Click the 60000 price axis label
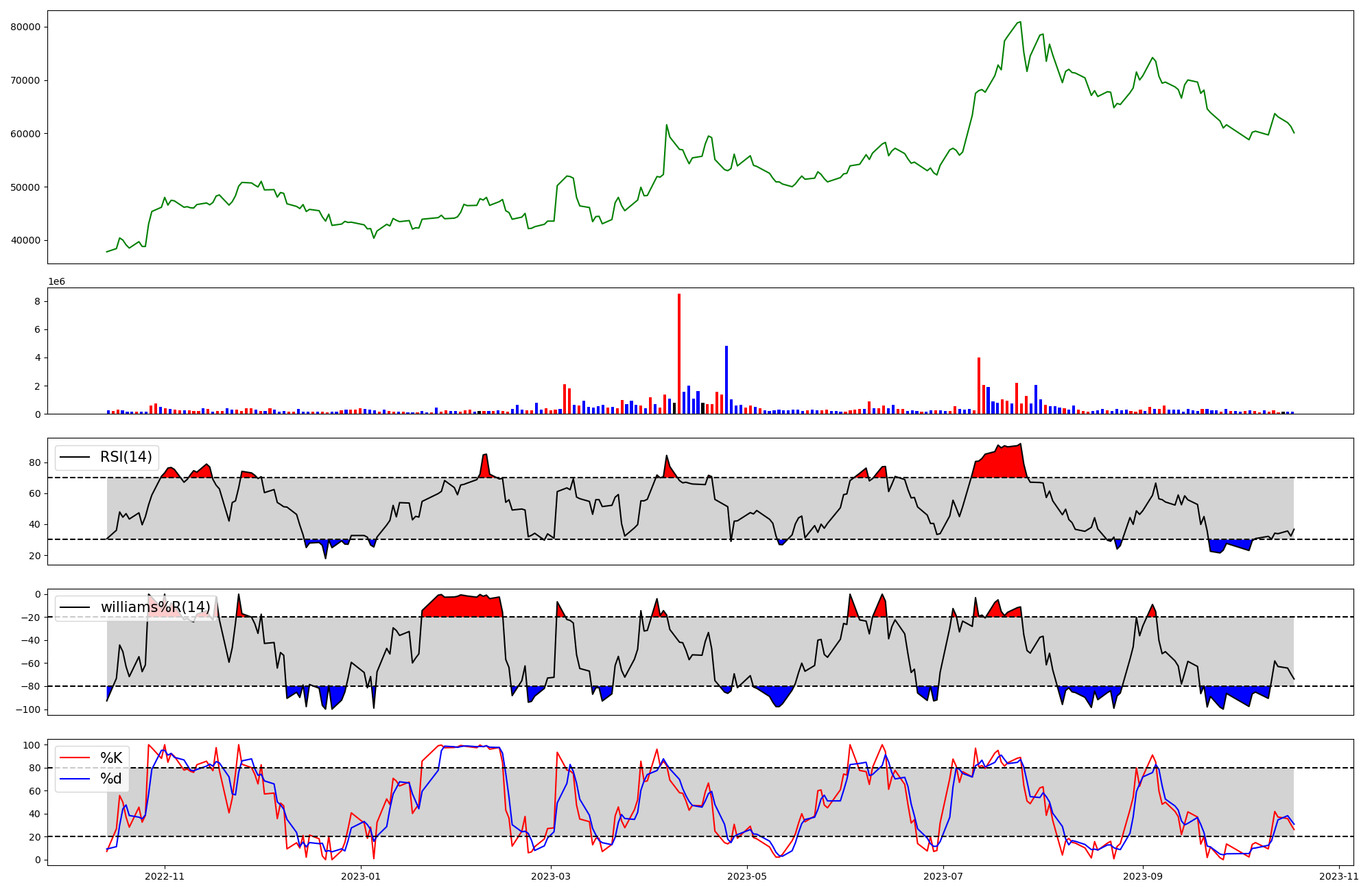 (x=25, y=134)
